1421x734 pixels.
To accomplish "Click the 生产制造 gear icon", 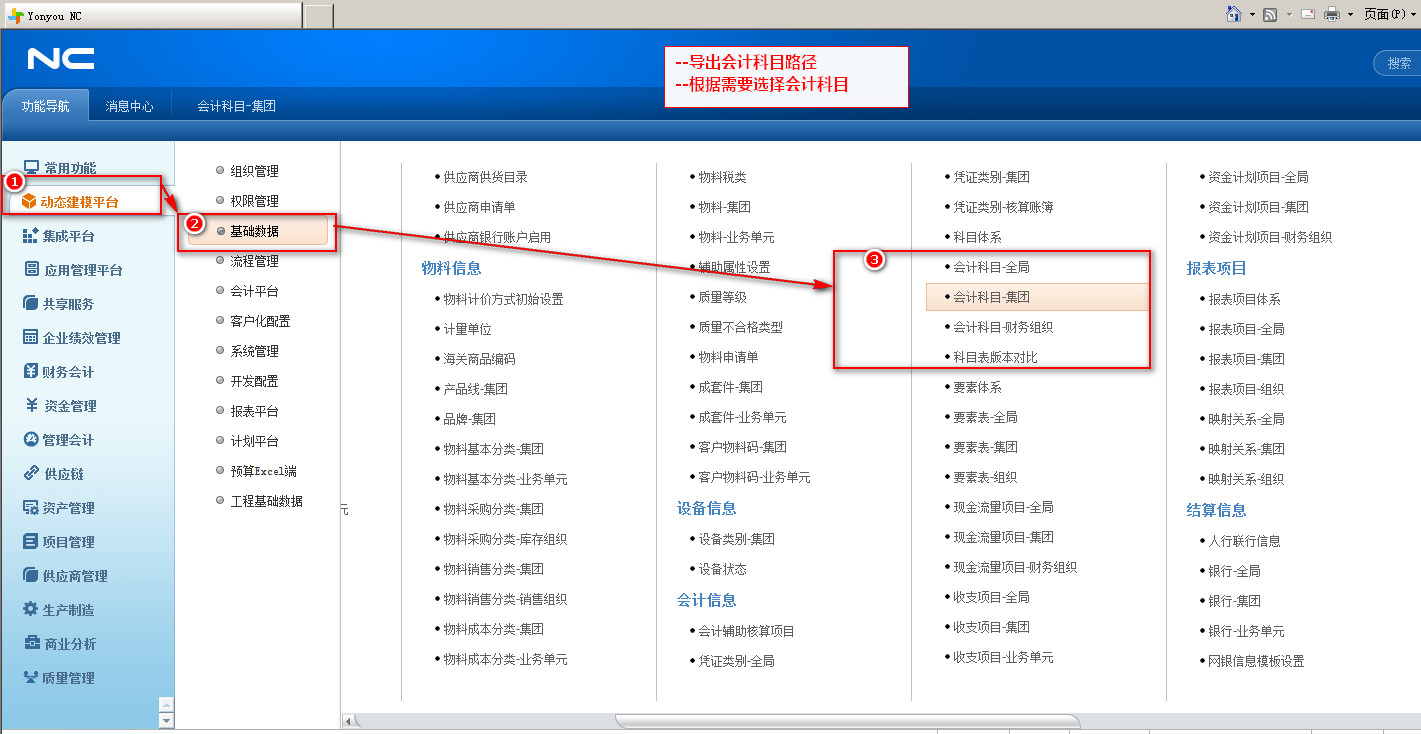I will click(31, 609).
